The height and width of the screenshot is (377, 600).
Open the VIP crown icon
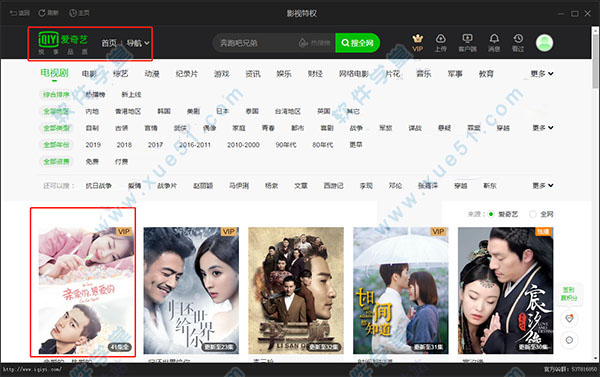point(417,39)
